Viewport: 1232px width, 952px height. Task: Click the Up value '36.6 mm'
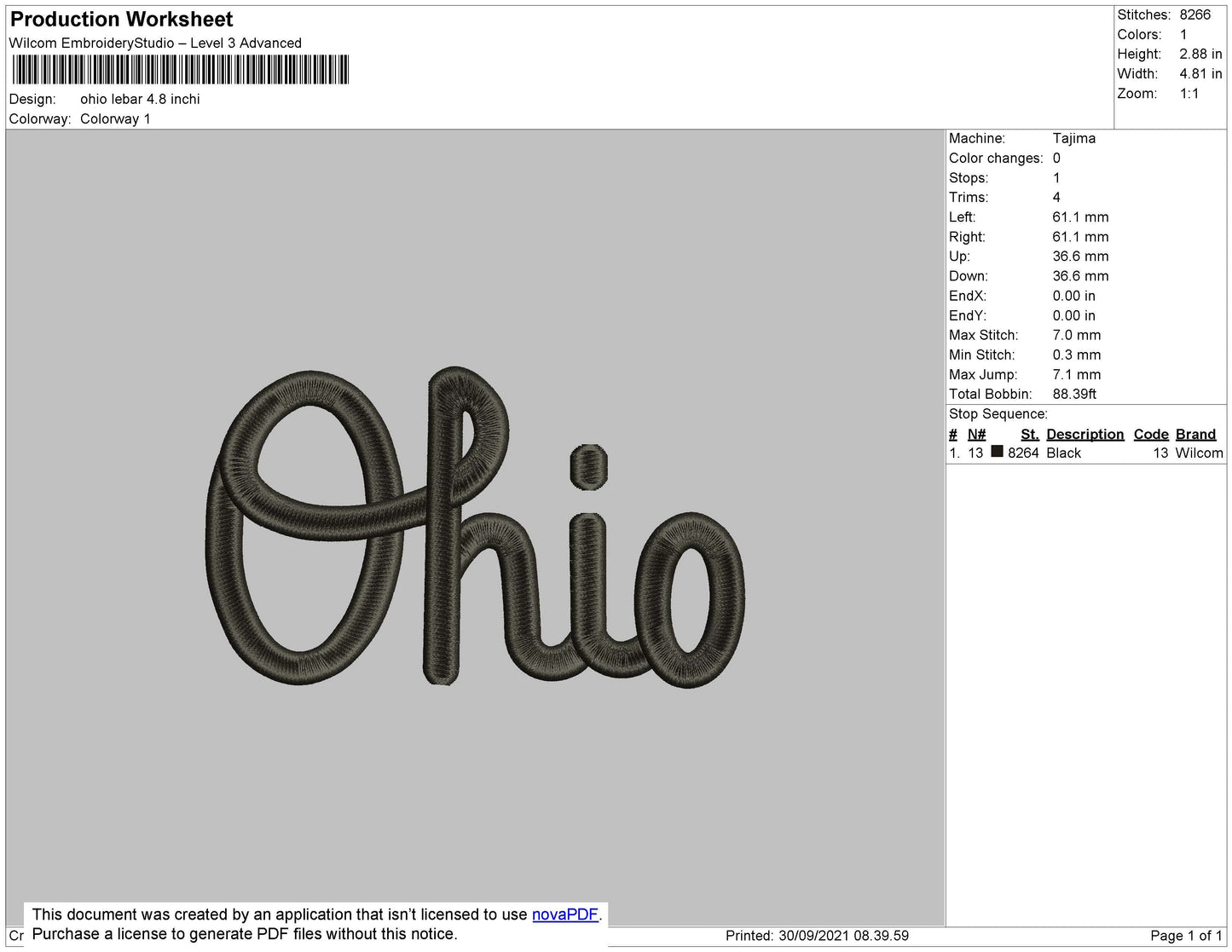[1080, 256]
